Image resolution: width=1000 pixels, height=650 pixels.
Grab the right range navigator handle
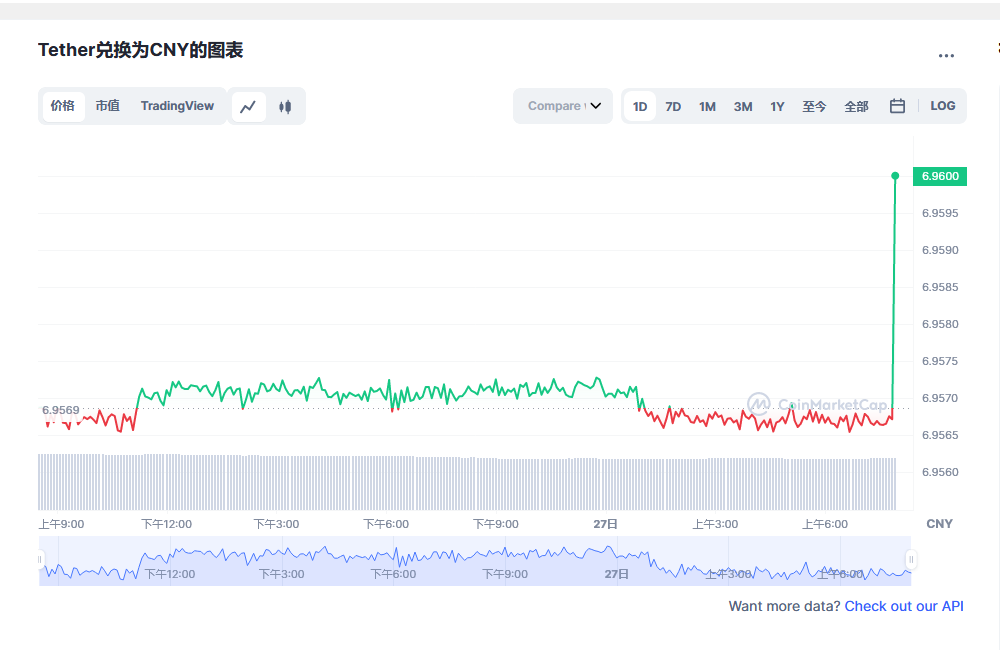[911, 560]
